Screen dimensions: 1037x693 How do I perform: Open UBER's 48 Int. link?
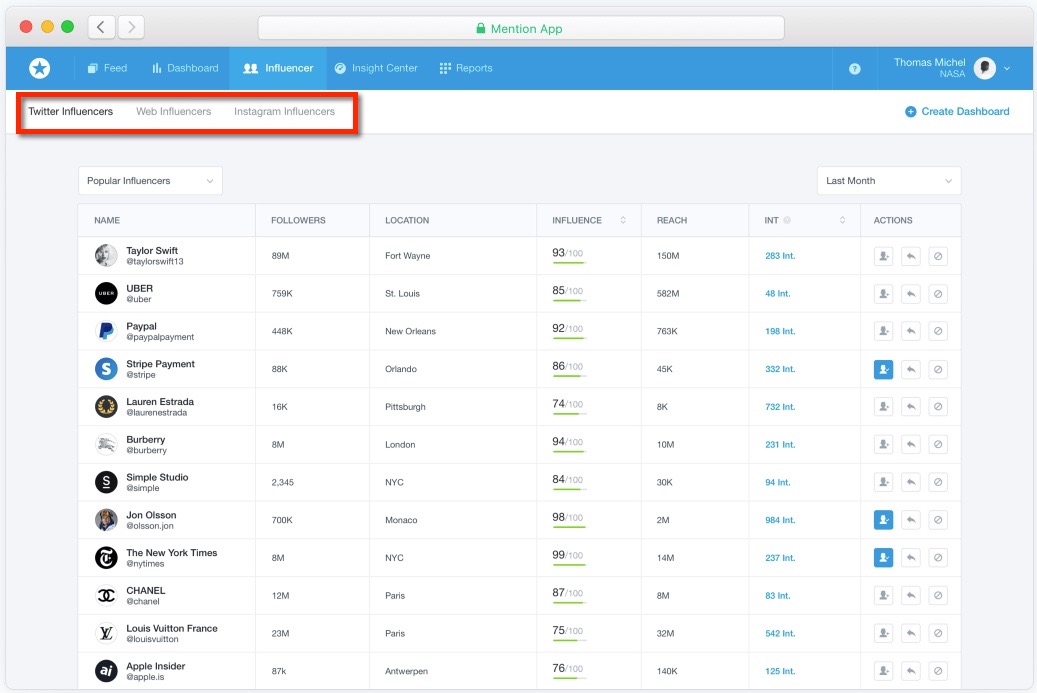pyautogui.click(x=778, y=294)
